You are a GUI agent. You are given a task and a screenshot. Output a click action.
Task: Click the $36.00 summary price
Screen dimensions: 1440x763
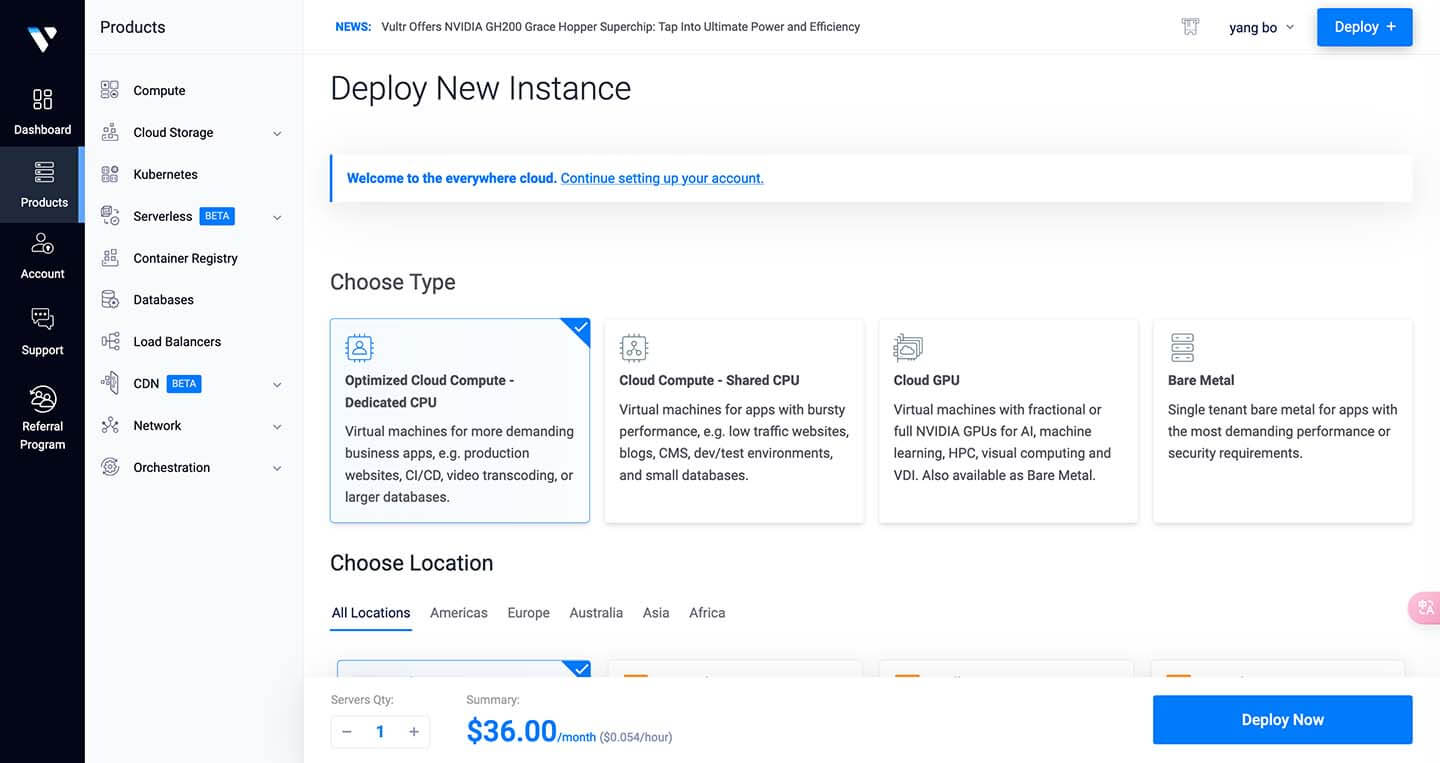[x=511, y=731]
